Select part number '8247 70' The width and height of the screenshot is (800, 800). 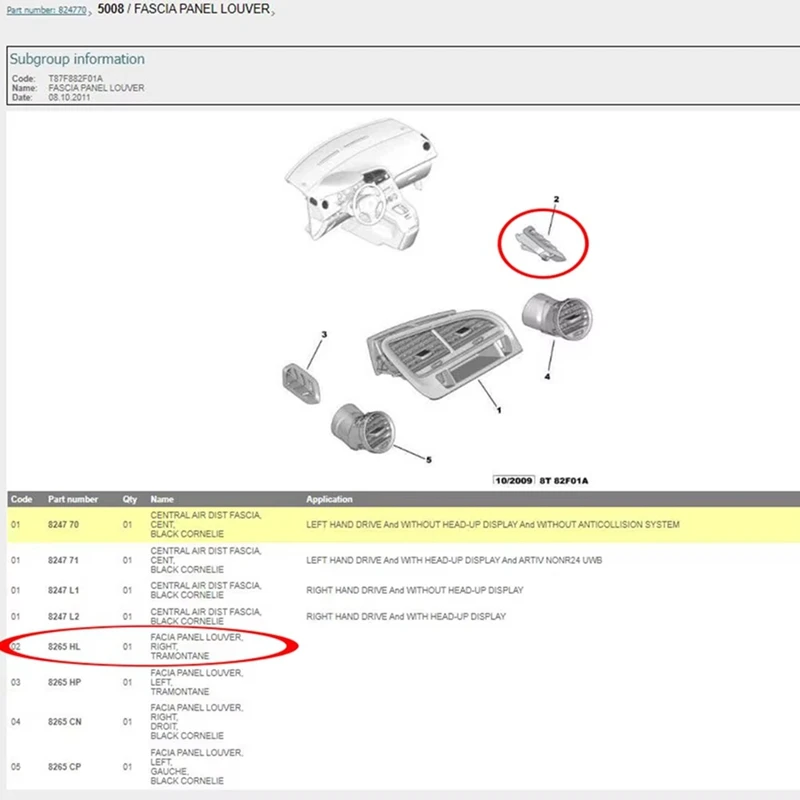63,524
